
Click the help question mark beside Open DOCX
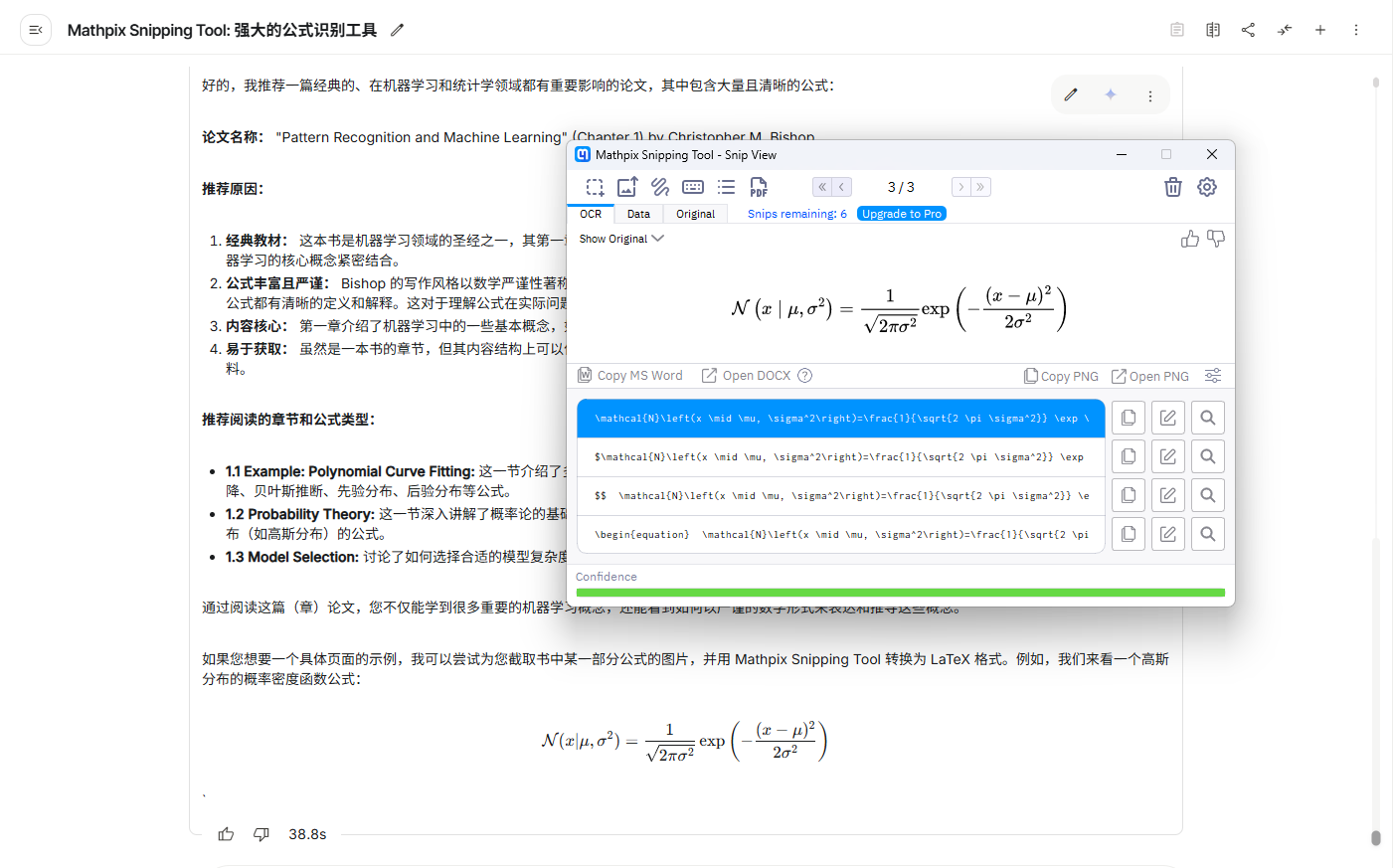[805, 376]
